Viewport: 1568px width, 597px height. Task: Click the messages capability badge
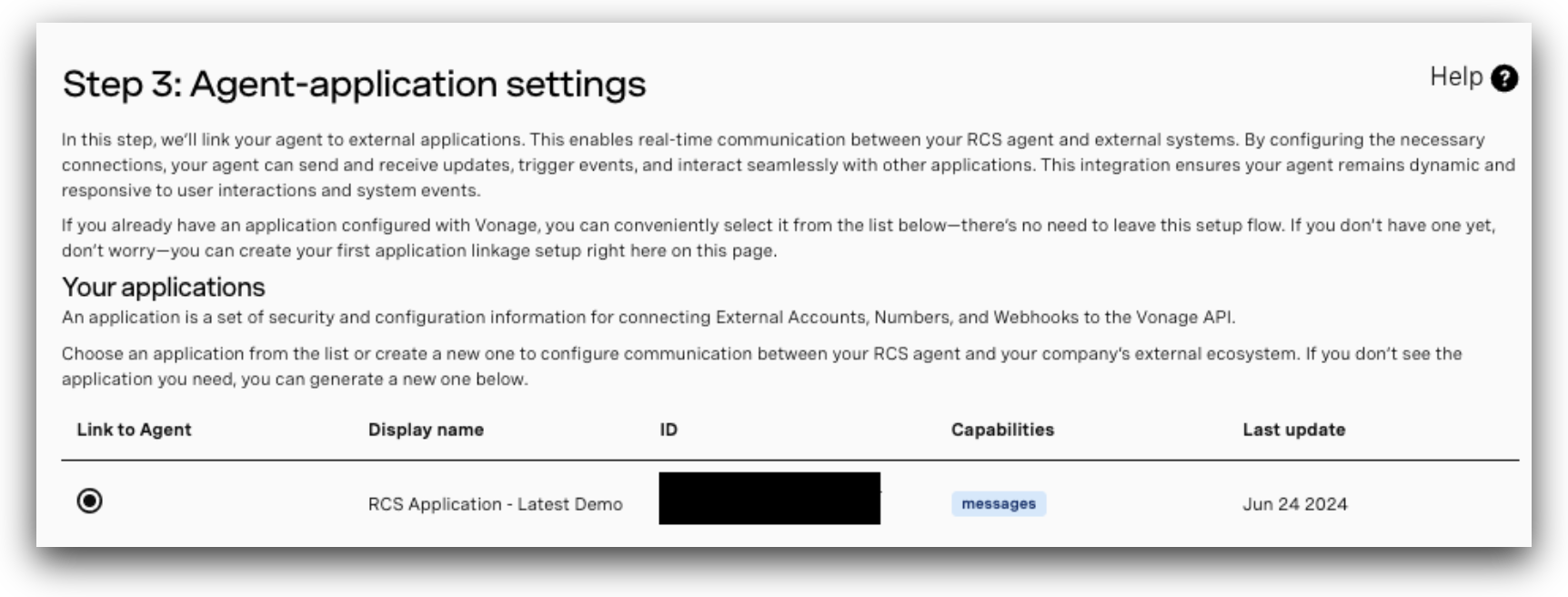pyautogui.click(x=998, y=504)
